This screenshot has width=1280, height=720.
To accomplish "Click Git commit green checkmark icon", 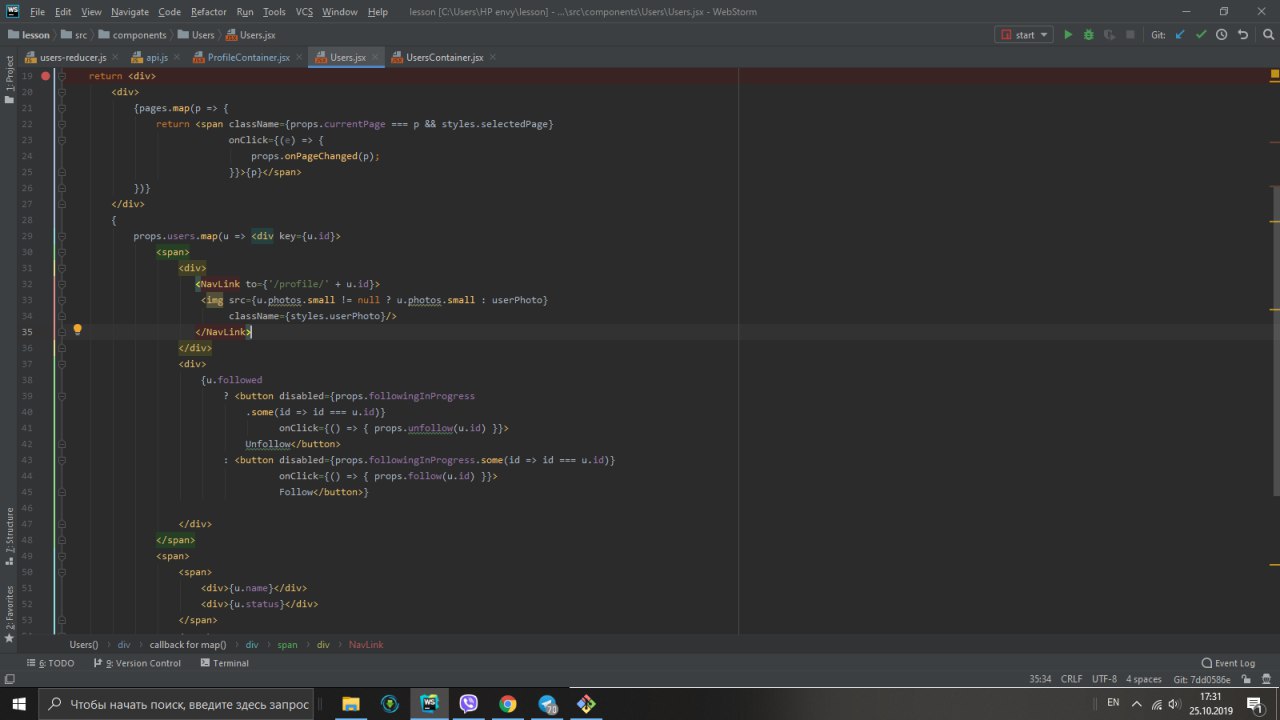I will point(1201,35).
